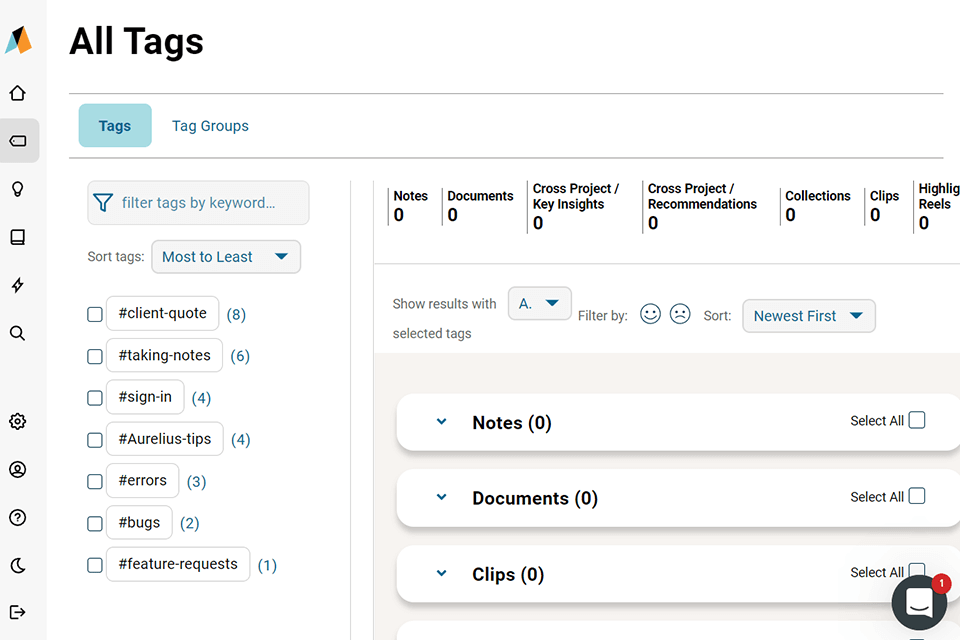Collapse the Documents (0) section chevron
Viewport: 960px width, 640px height.
[441, 498]
